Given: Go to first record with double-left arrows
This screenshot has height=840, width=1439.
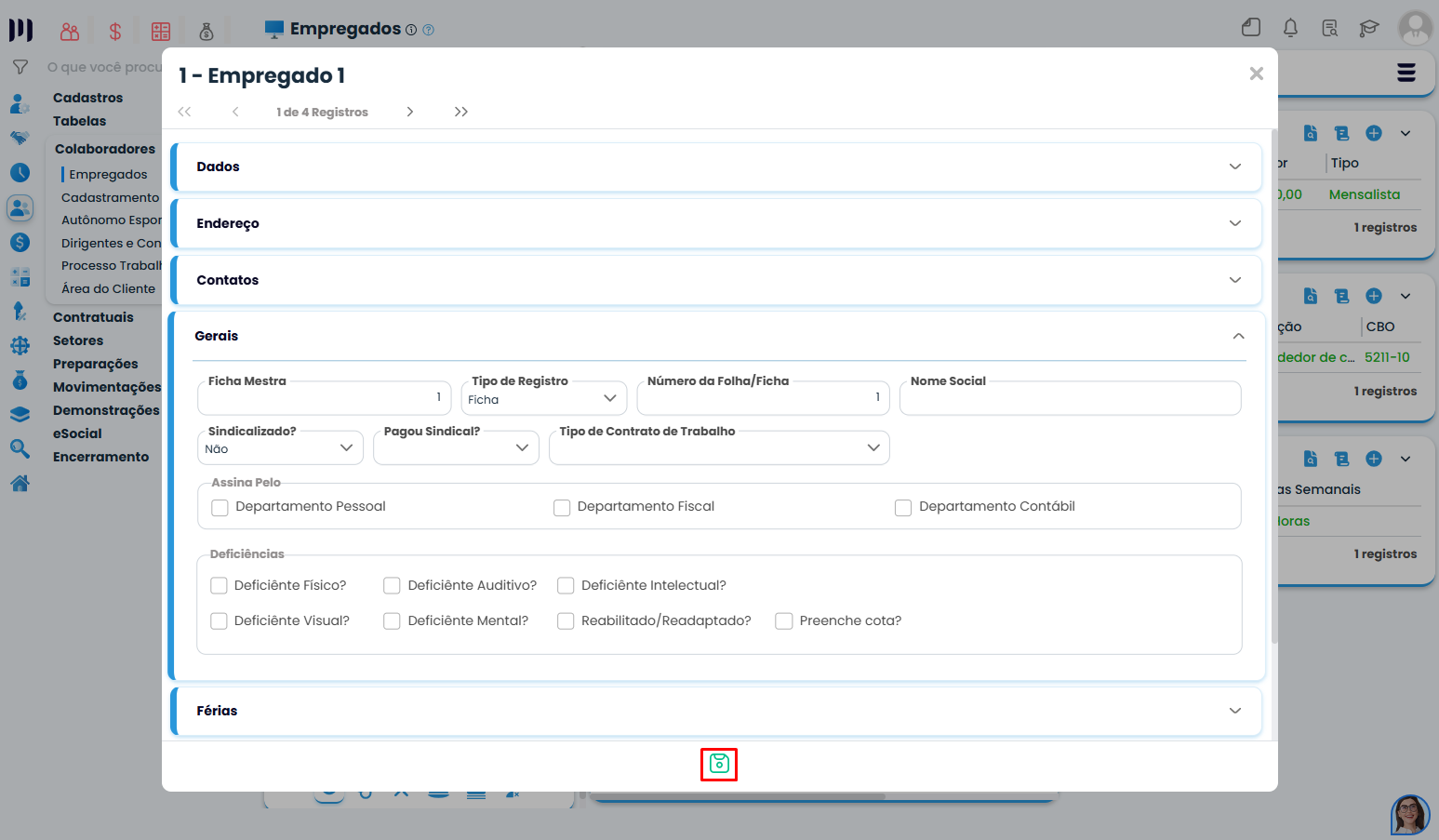Looking at the screenshot, I should [184, 112].
